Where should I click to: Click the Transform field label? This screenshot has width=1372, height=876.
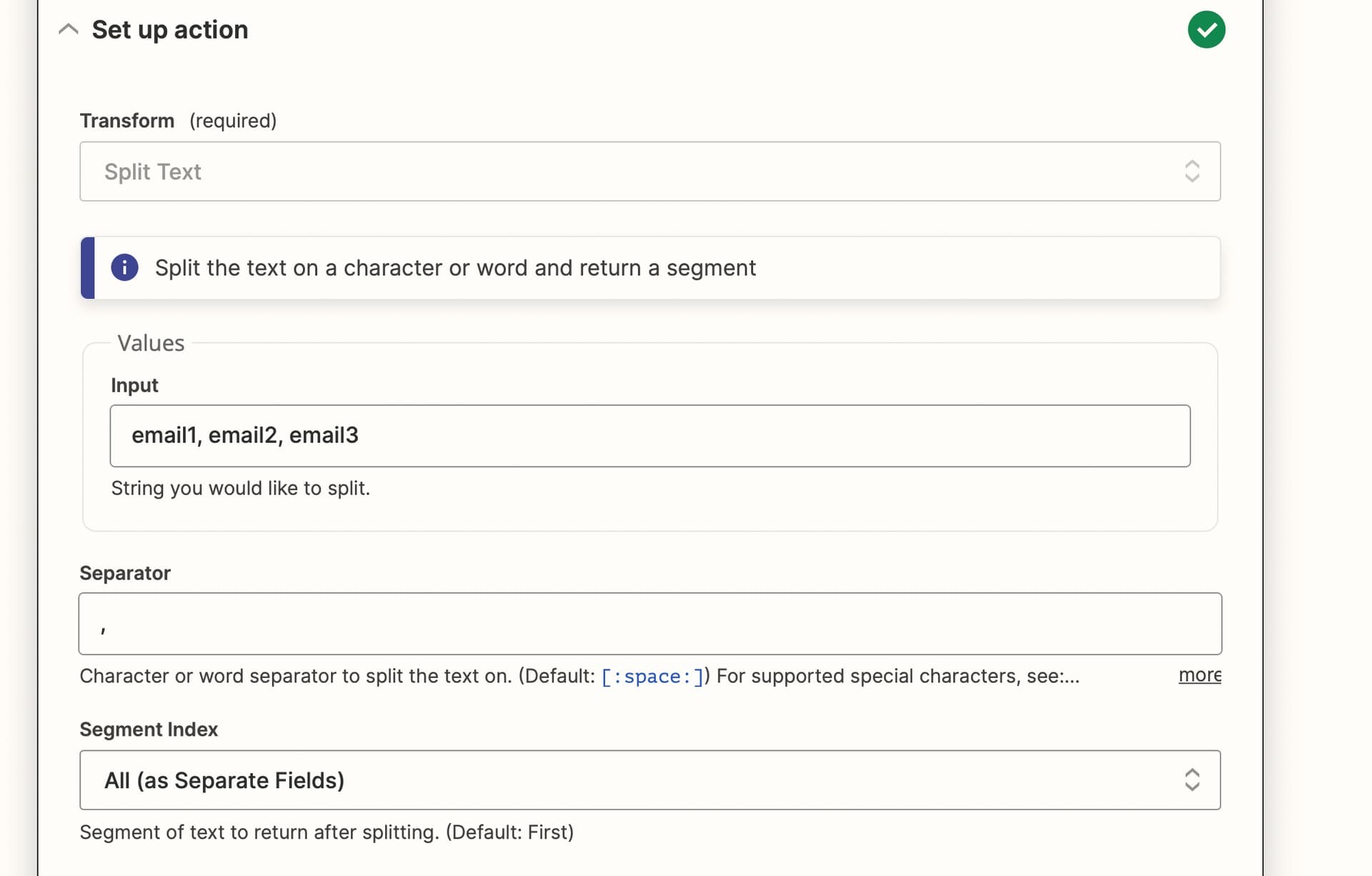coord(127,121)
